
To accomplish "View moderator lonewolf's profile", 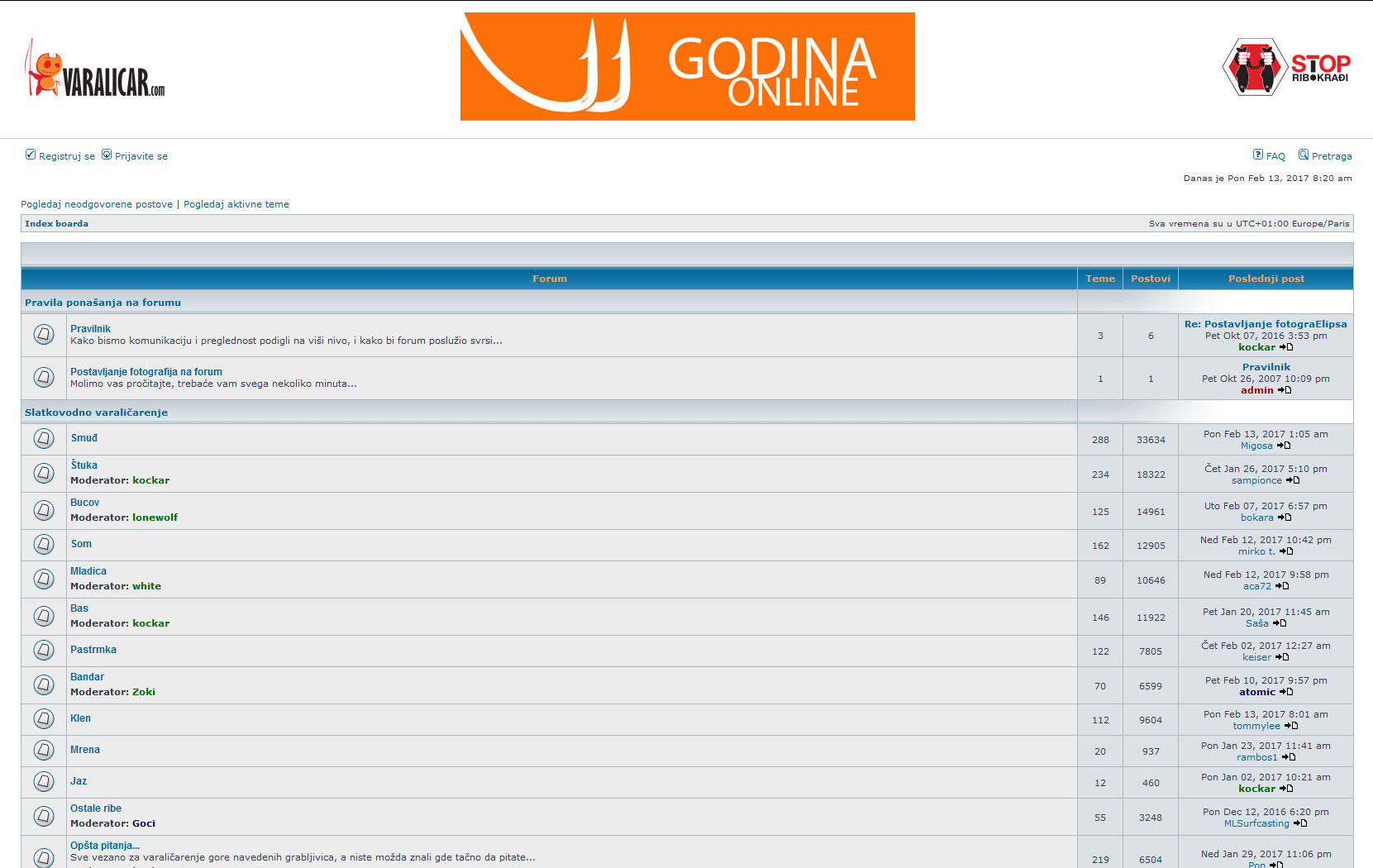I will coord(155,517).
